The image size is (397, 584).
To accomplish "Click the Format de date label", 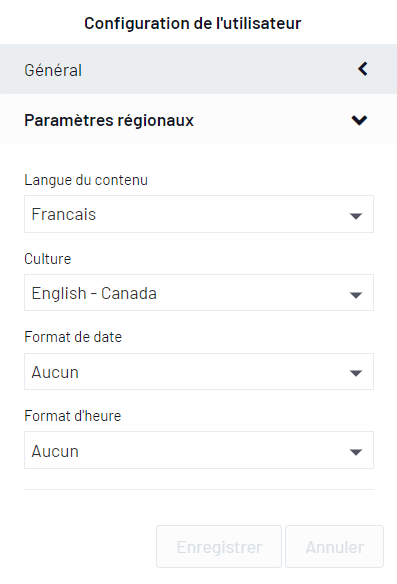I will click(73, 337).
